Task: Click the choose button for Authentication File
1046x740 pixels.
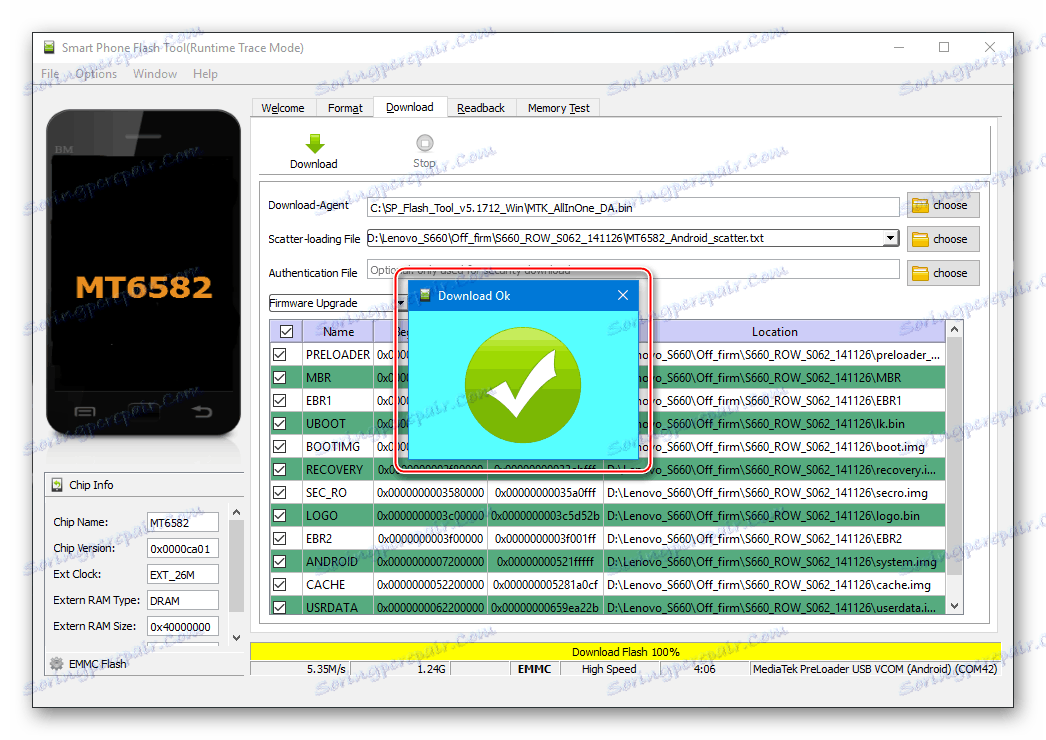Action: (x=942, y=272)
